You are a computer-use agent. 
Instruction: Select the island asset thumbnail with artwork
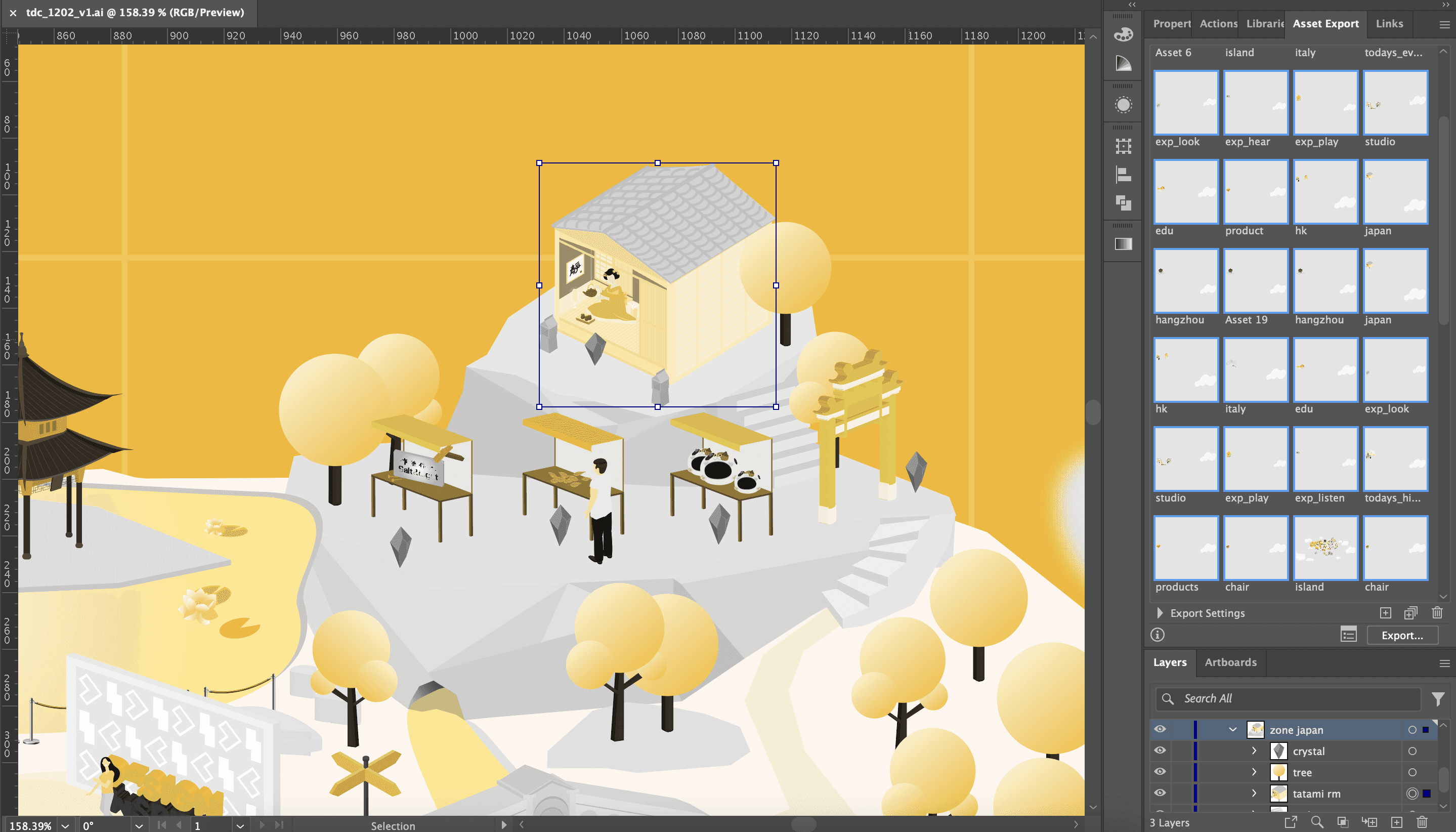coord(1325,548)
